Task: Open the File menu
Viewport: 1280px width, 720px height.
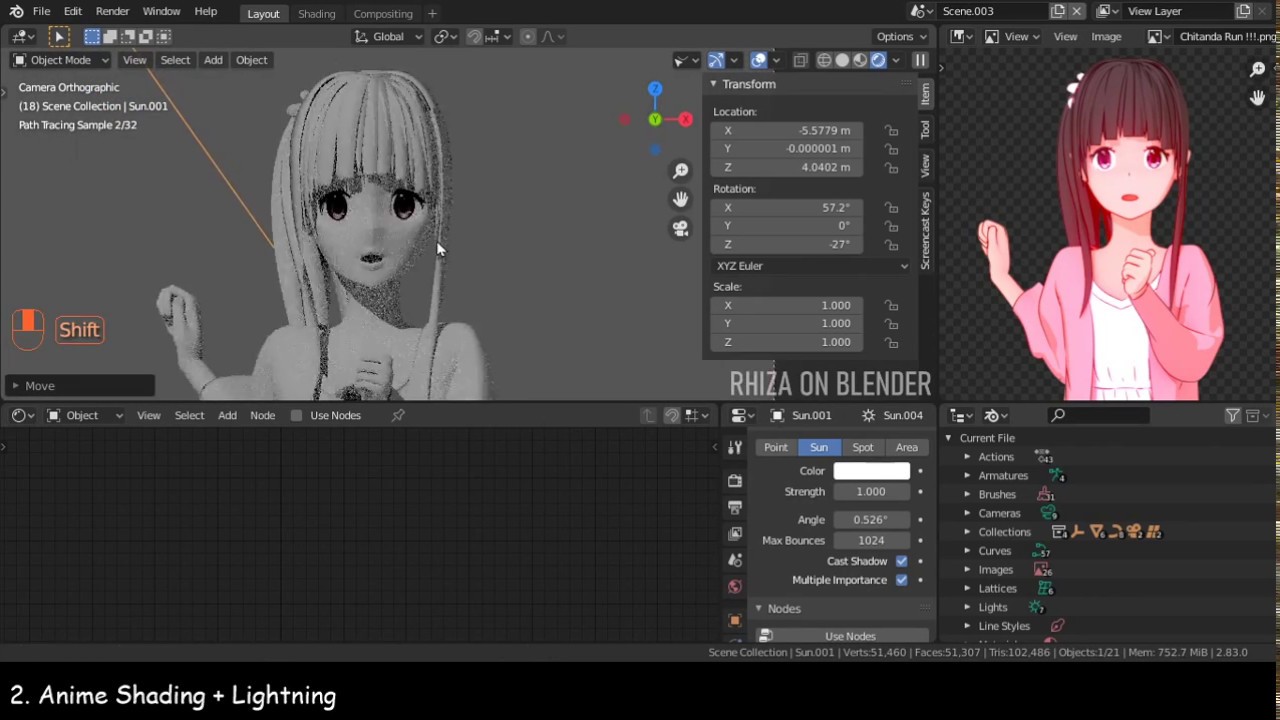Action: point(41,11)
